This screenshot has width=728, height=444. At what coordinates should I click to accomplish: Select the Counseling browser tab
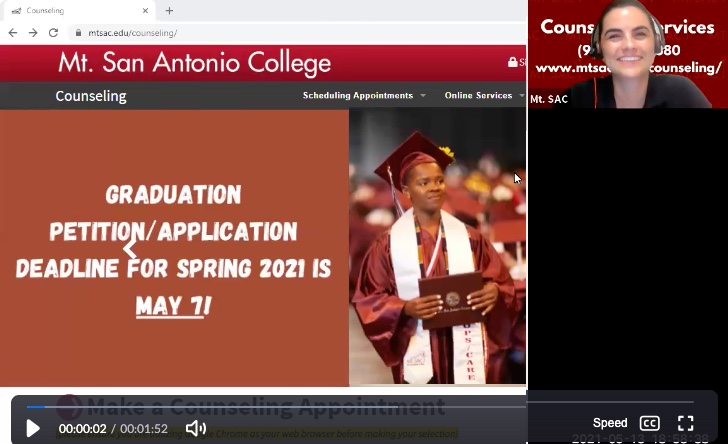pyautogui.click(x=79, y=11)
